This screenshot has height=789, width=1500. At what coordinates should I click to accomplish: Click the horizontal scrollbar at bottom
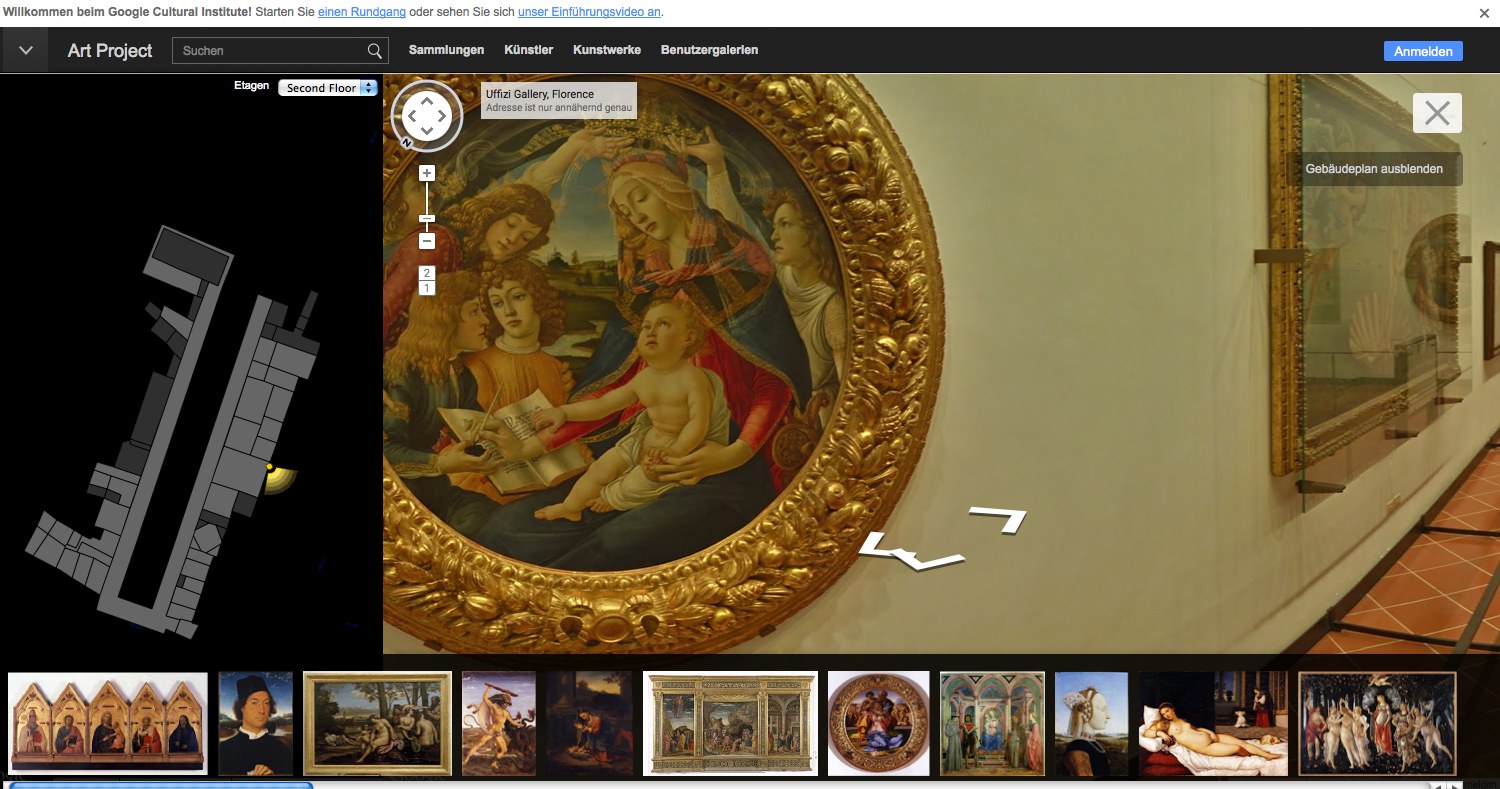[160, 785]
